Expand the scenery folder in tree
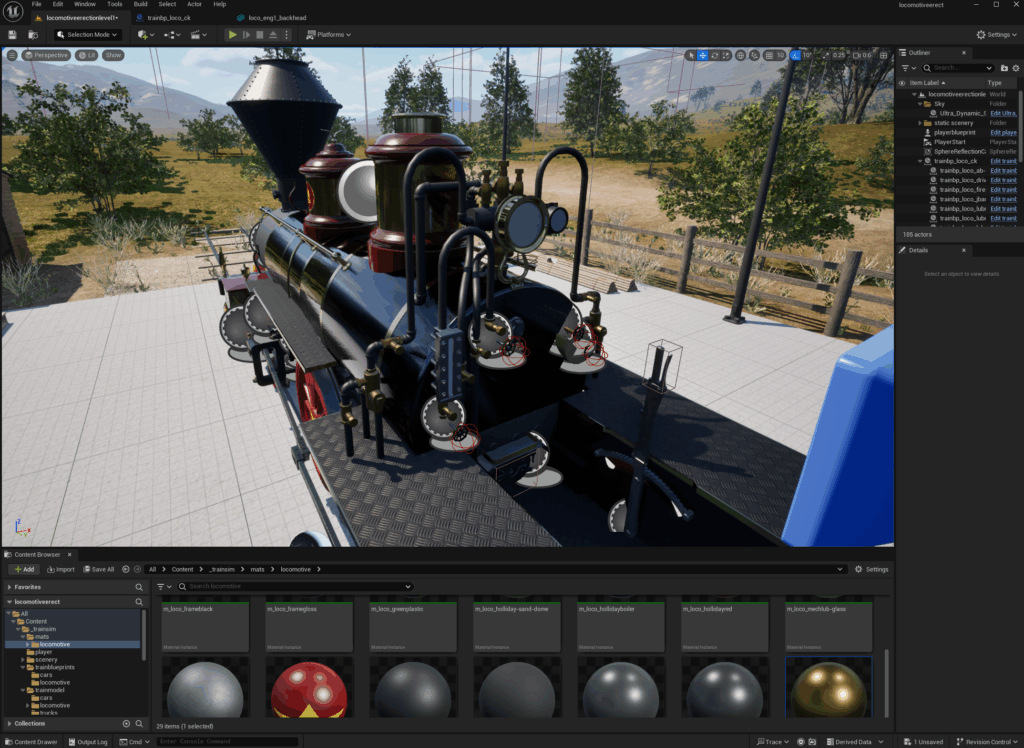 pos(24,660)
